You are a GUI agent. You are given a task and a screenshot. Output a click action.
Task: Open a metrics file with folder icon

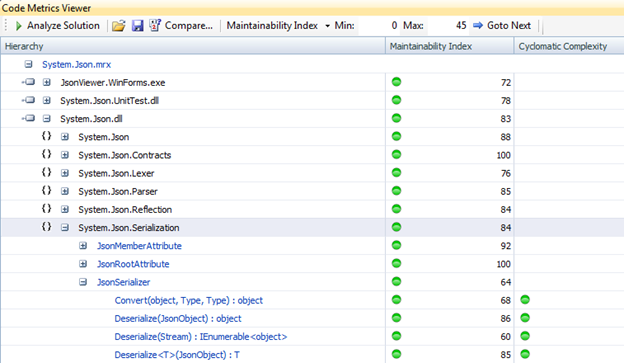pos(118,26)
